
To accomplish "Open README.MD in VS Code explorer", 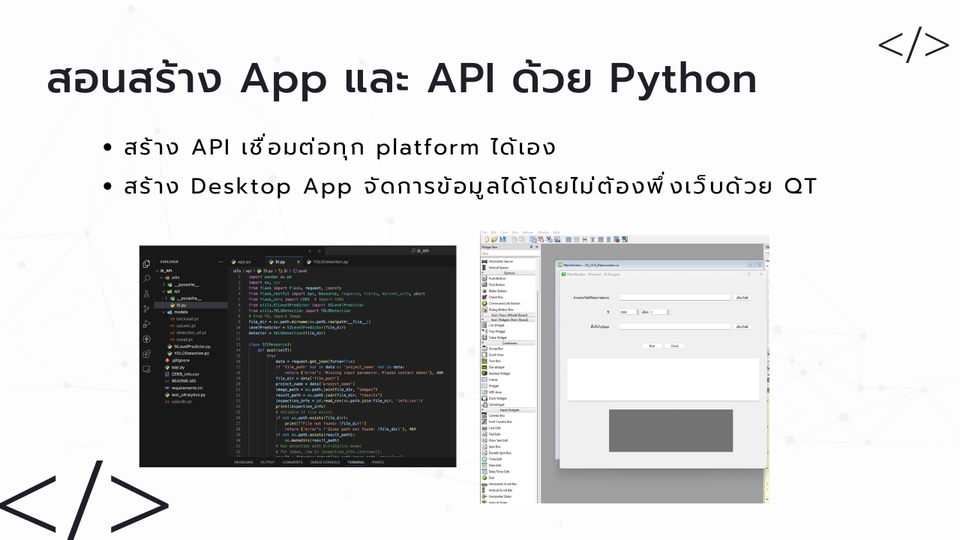I will (179, 381).
